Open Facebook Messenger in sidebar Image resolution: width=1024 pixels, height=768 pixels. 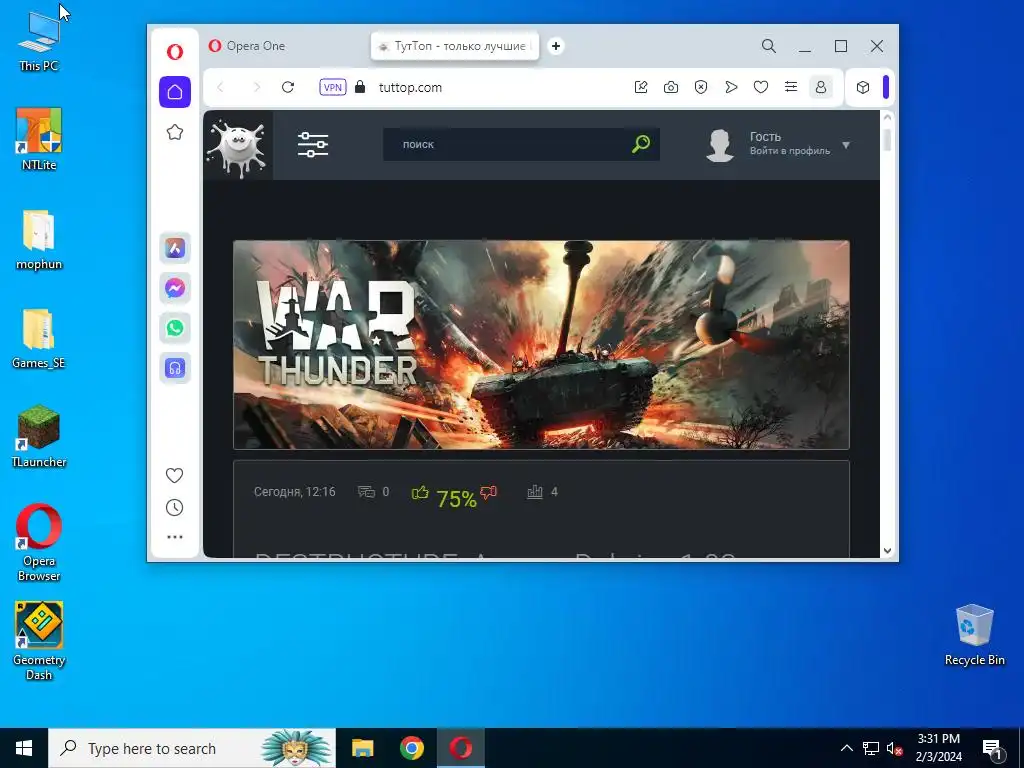point(175,288)
